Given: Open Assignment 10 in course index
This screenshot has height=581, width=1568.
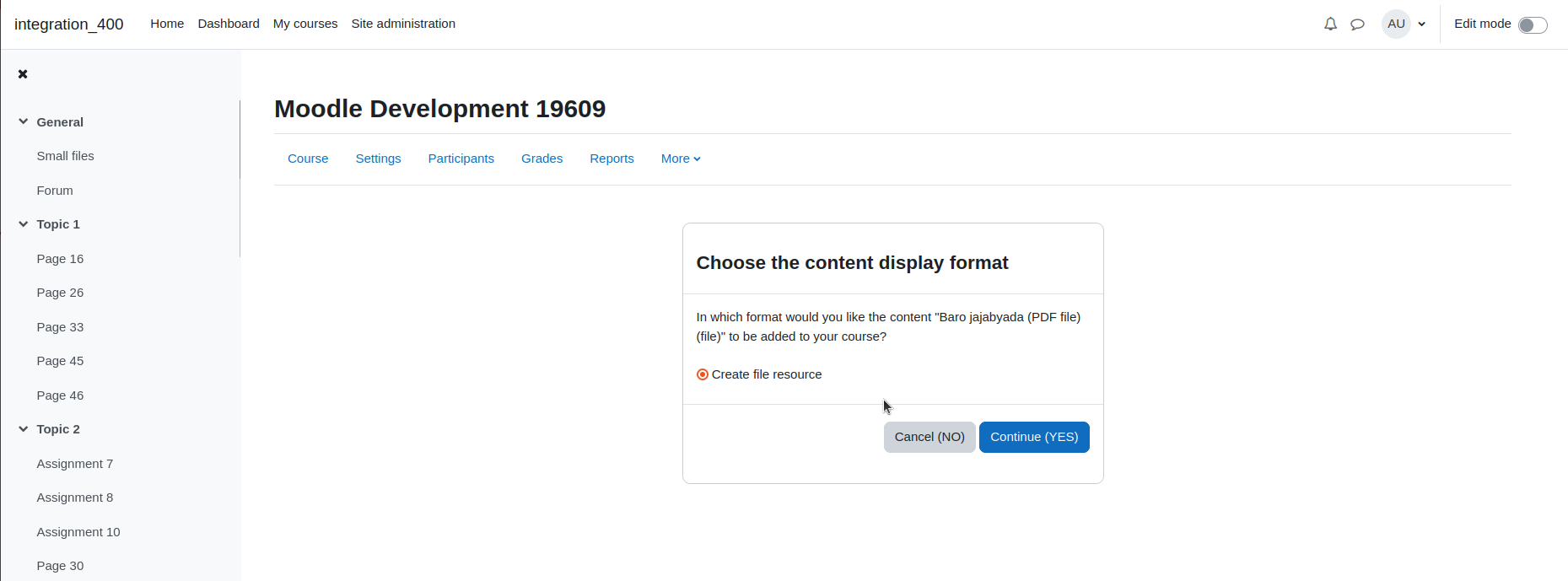Looking at the screenshot, I should (78, 532).
